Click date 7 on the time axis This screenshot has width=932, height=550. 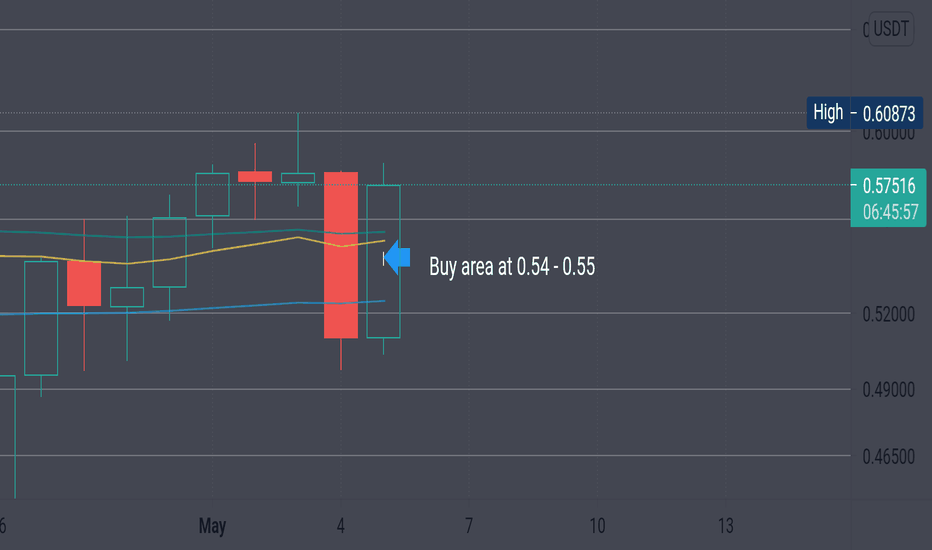click(469, 526)
